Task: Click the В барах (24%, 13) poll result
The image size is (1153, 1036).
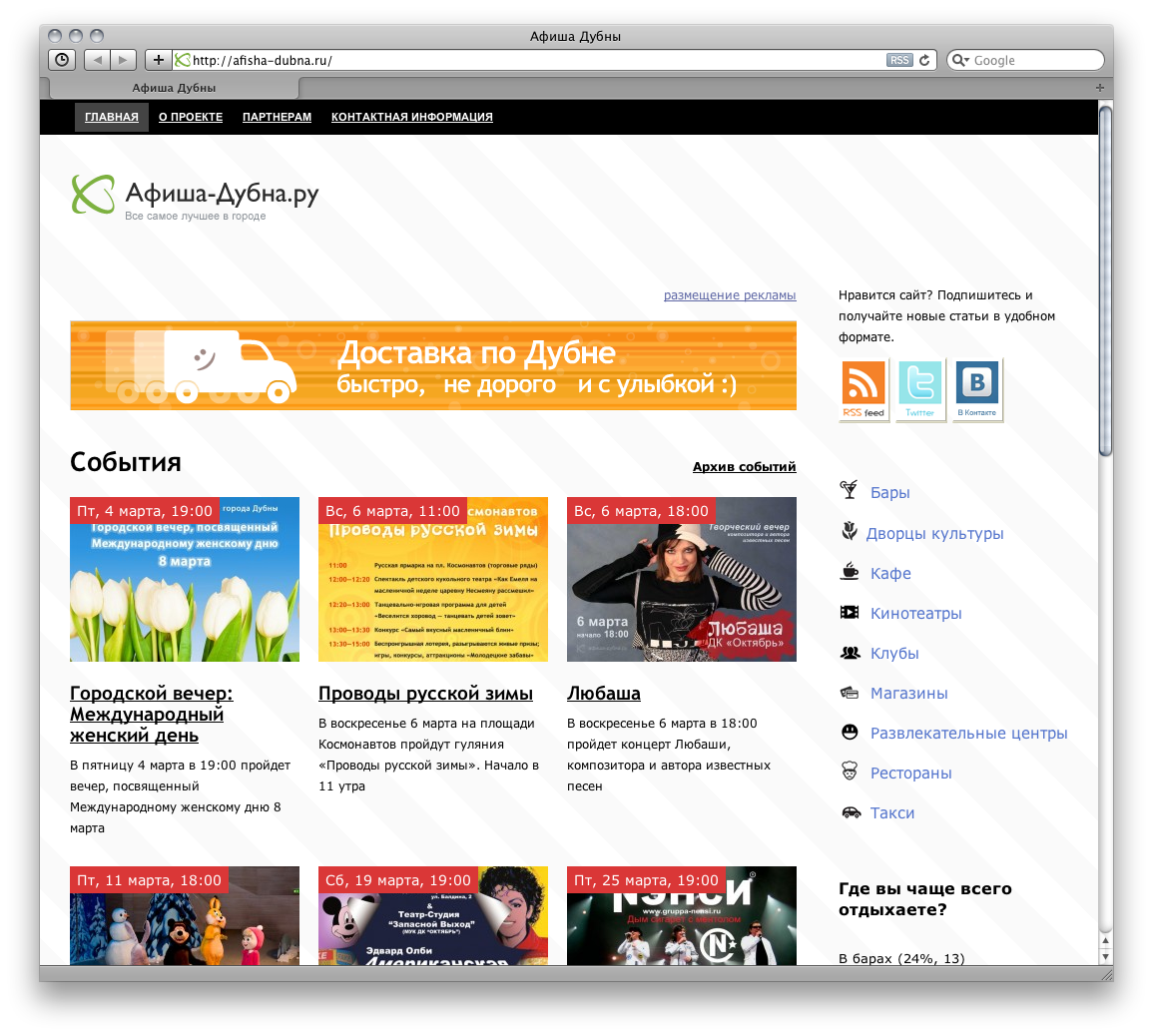Action: [x=901, y=958]
